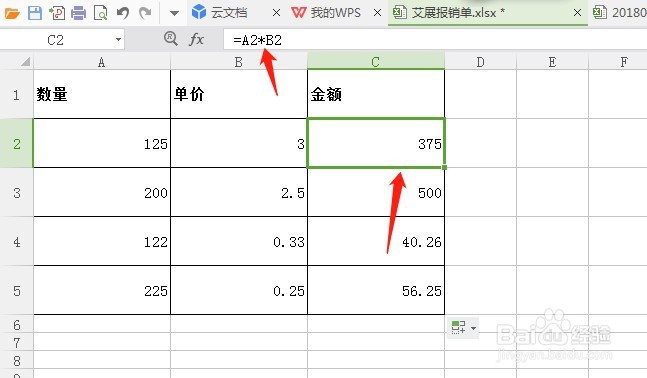Close the 云文档 tab
647x378 pixels.
[x=276, y=13]
